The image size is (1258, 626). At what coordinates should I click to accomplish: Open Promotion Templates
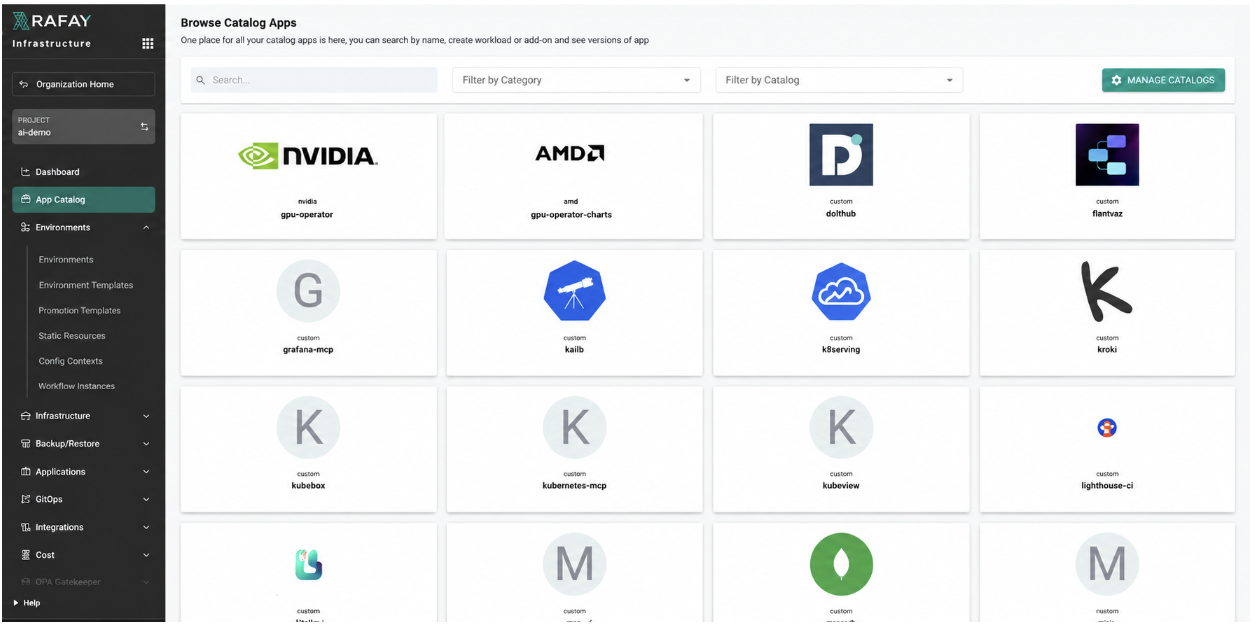(80, 311)
